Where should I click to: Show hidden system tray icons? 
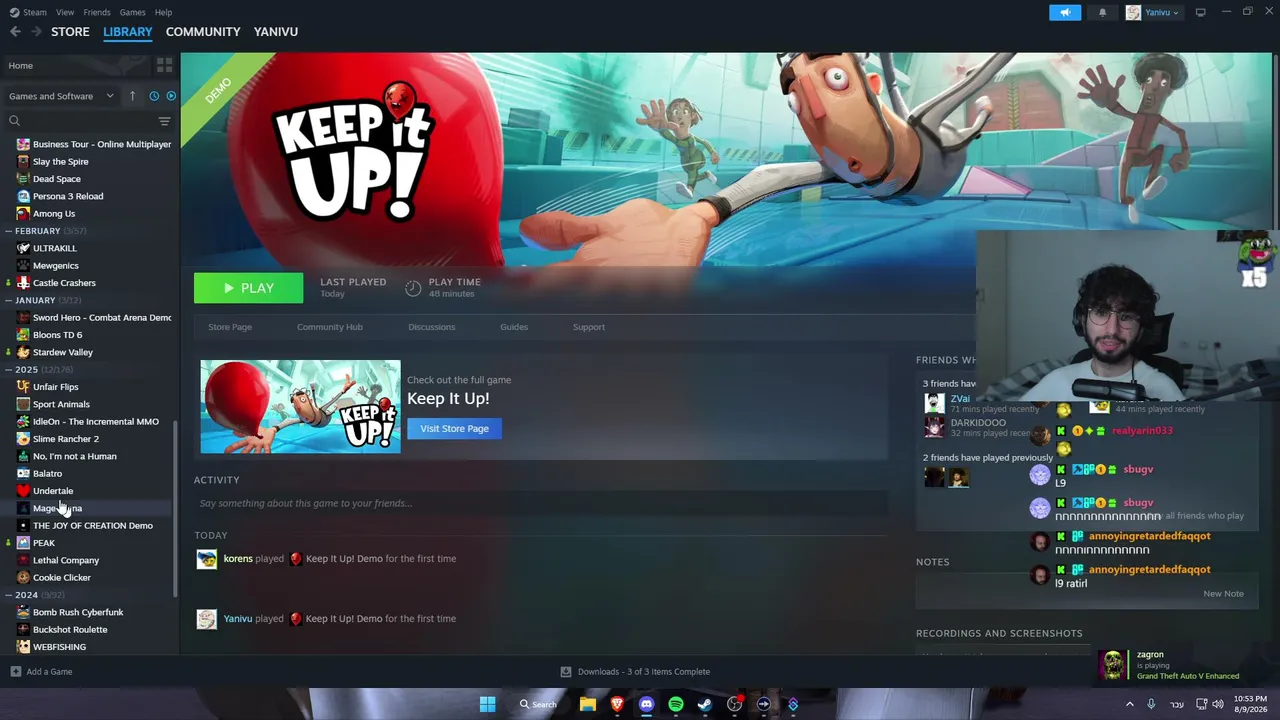coord(1130,704)
